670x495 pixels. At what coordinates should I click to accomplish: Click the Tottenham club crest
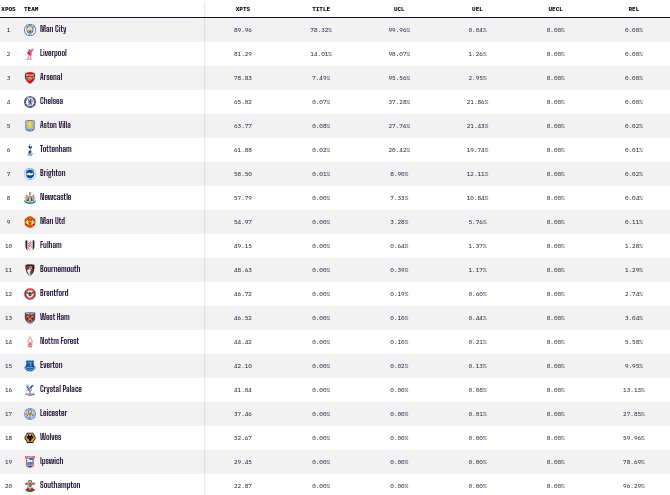pyautogui.click(x=30, y=150)
